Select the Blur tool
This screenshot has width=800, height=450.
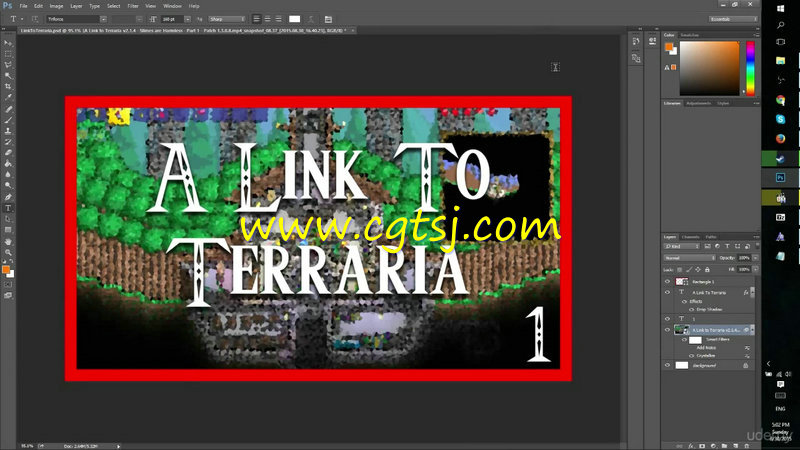[x=8, y=174]
